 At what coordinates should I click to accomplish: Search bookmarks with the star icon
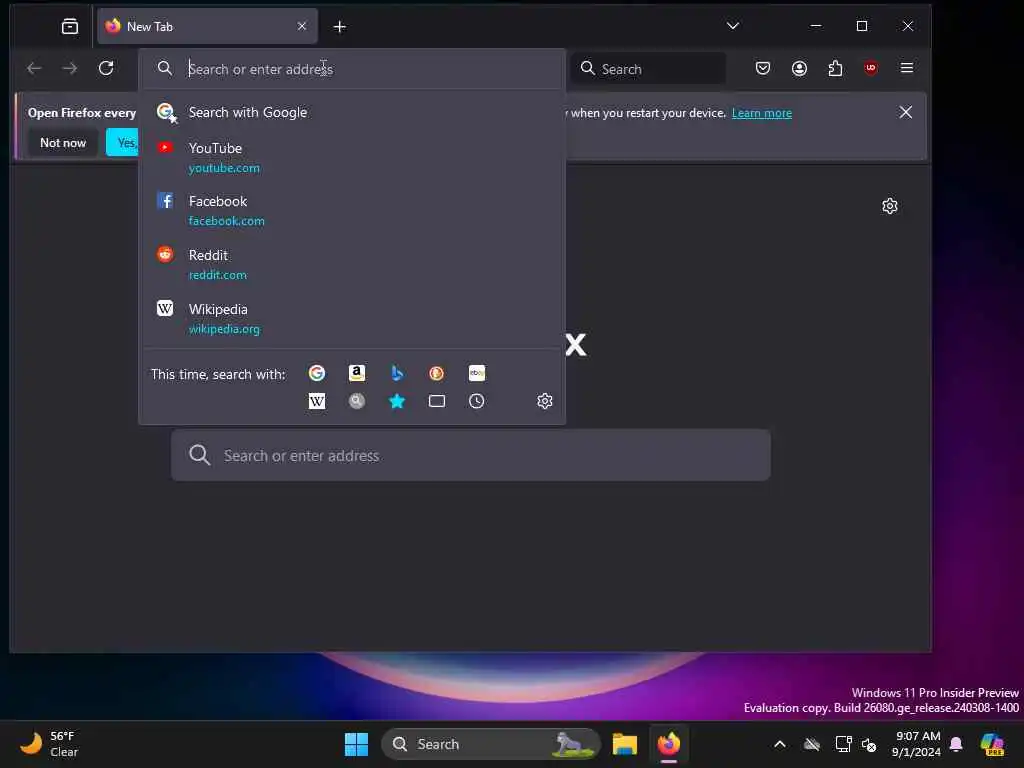[396, 401]
